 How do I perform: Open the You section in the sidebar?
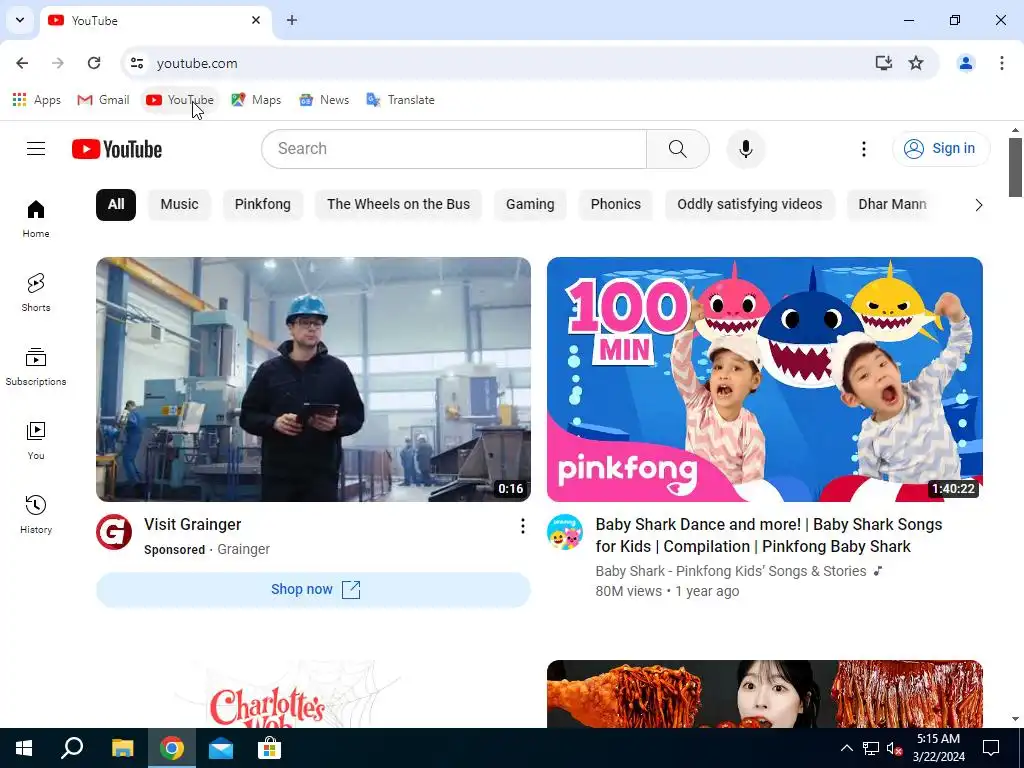coord(36,441)
